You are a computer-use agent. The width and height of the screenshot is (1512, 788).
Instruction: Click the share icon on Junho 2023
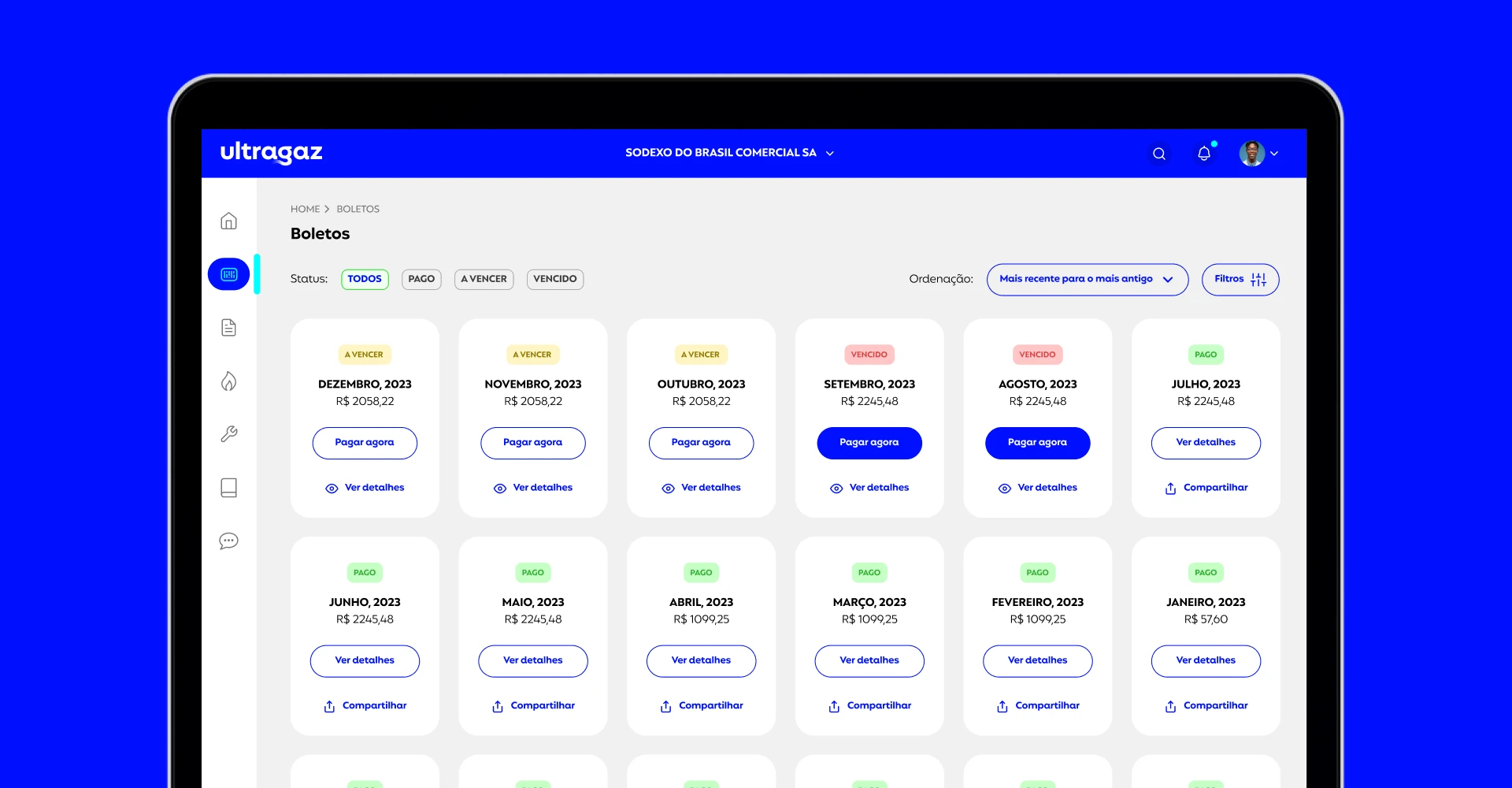pyautogui.click(x=329, y=707)
